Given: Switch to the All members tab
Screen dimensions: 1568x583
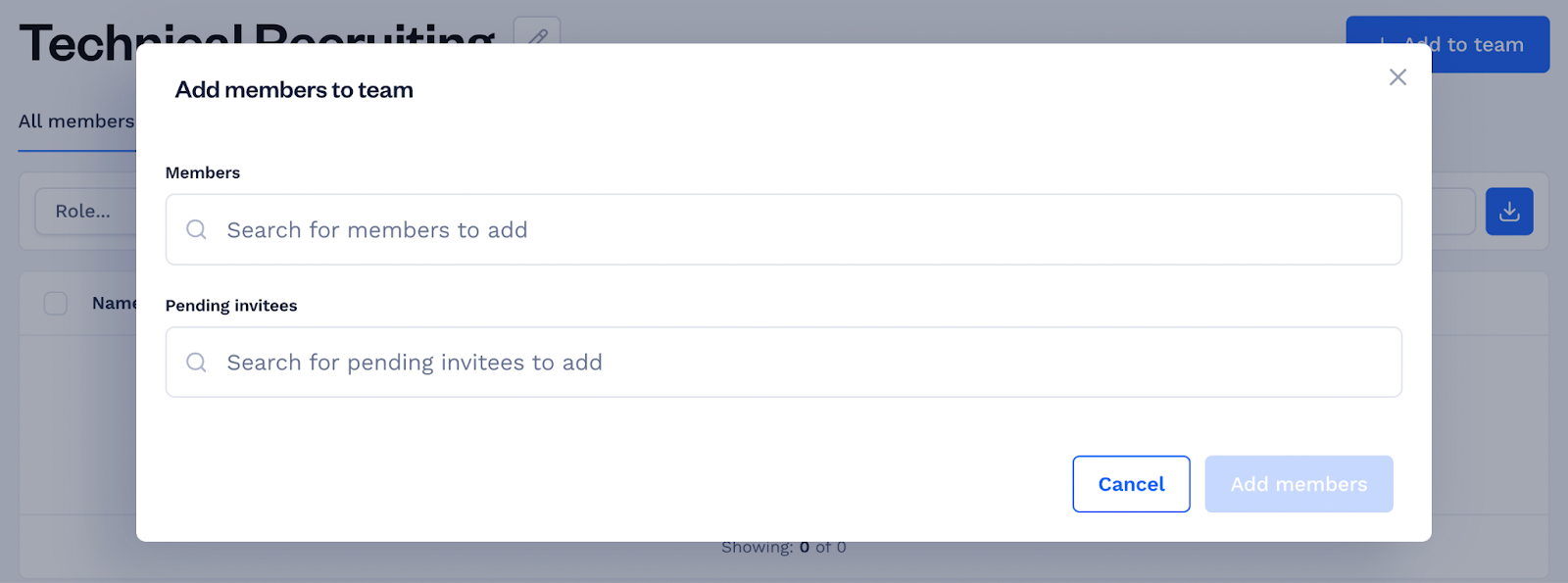Looking at the screenshot, I should coord(76,121).
